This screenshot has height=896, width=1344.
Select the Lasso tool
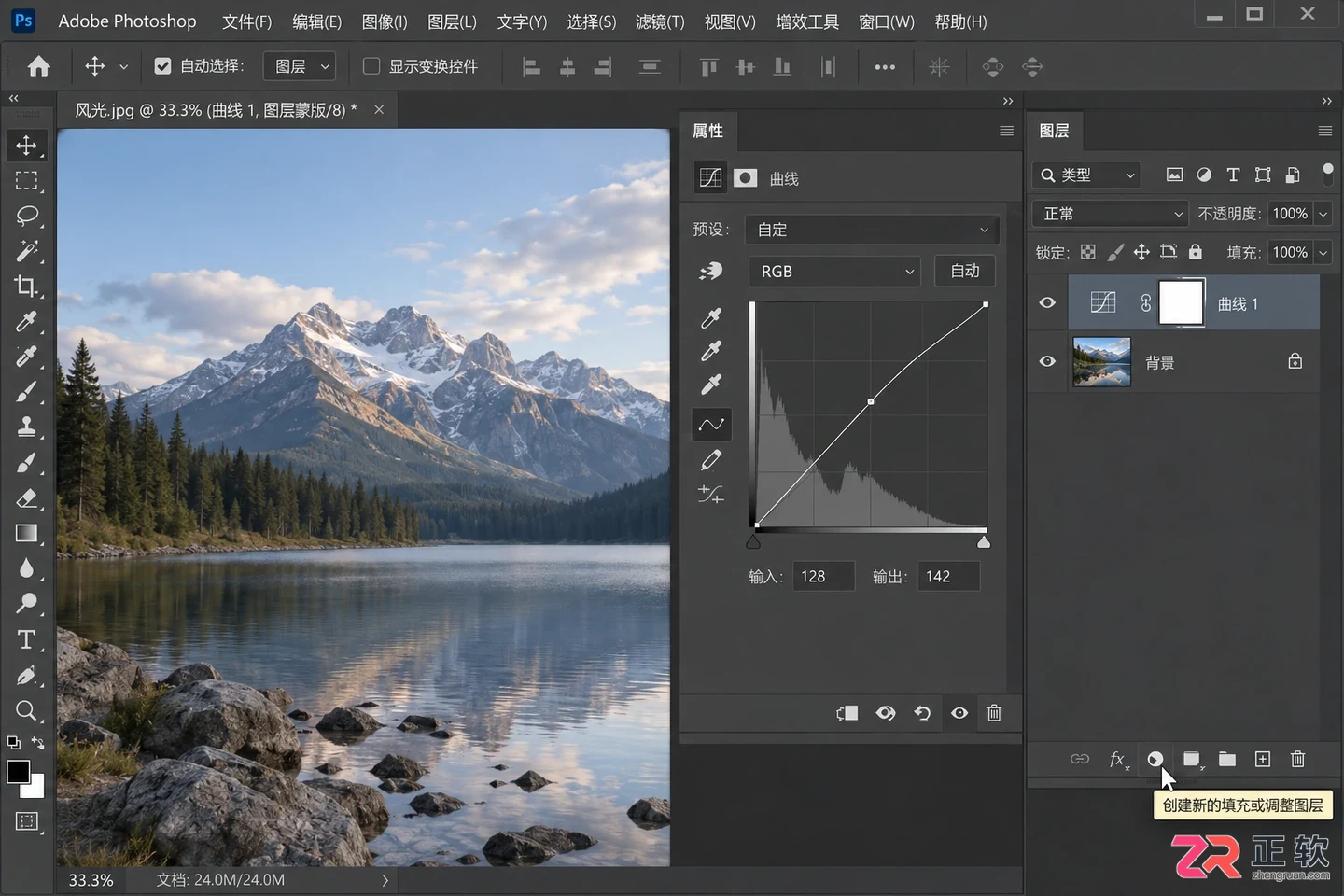point(26,216)
